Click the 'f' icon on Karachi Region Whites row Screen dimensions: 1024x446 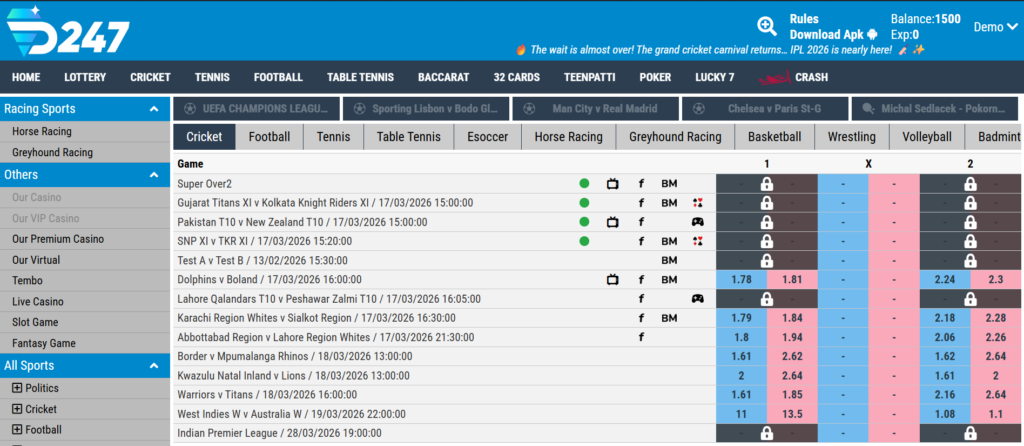pos(641,318)
